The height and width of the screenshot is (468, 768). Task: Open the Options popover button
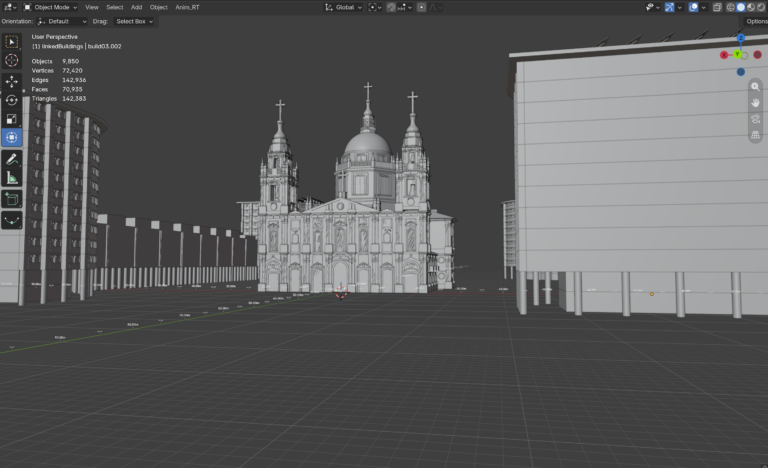(x=756, y=22)
